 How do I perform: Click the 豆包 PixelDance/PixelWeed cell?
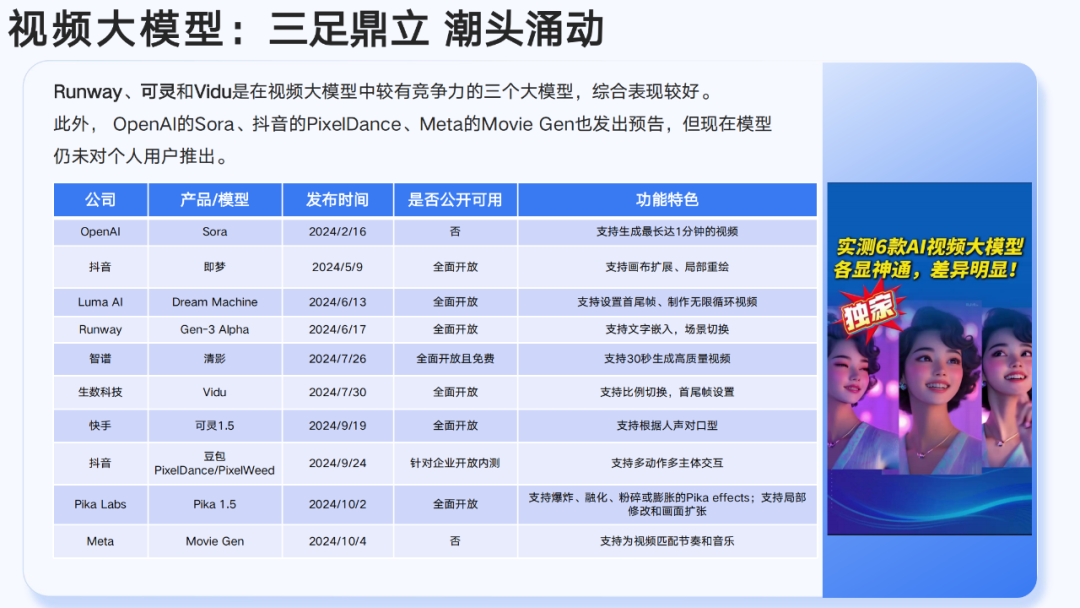[215, 463]
